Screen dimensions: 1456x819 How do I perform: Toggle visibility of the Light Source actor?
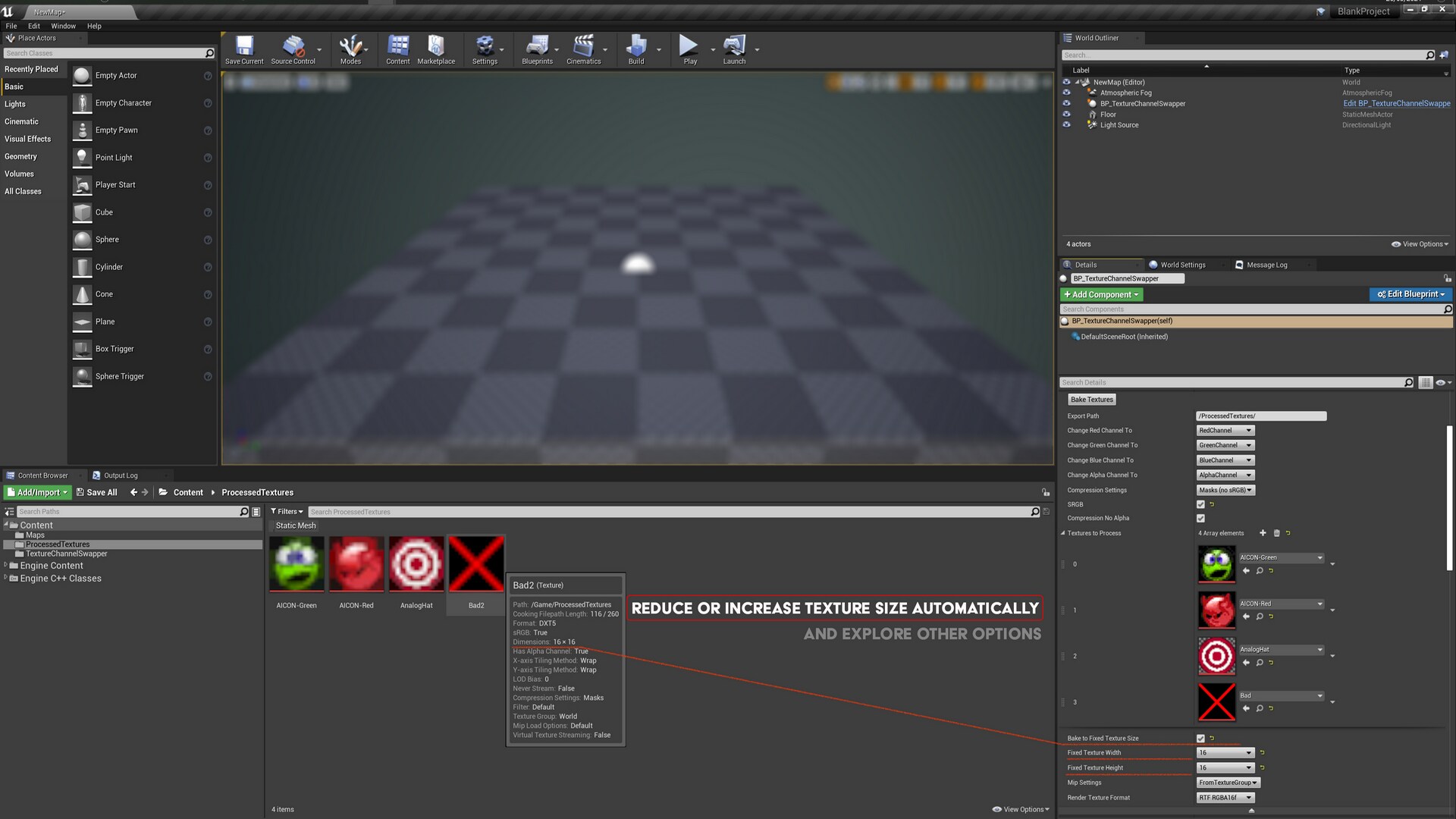[x=1066, y=124]
